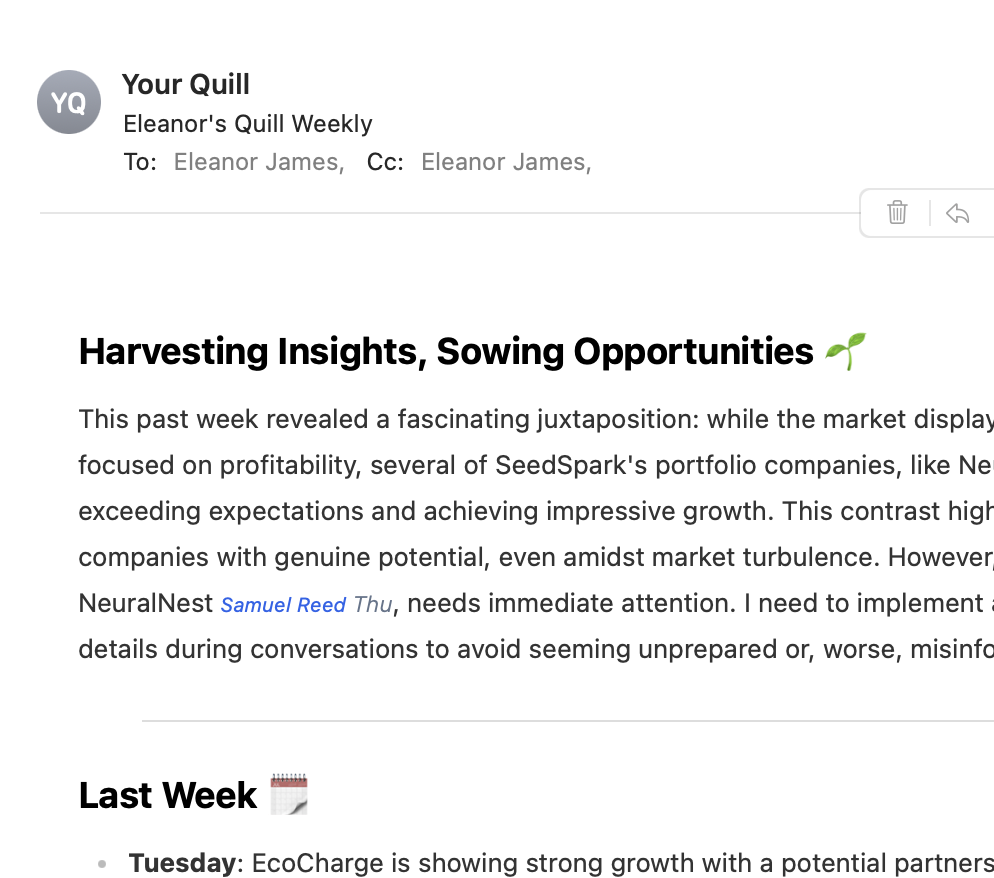Click the bold Tuesday label
The height and width of the screenshot is (878, 994).
185,863
